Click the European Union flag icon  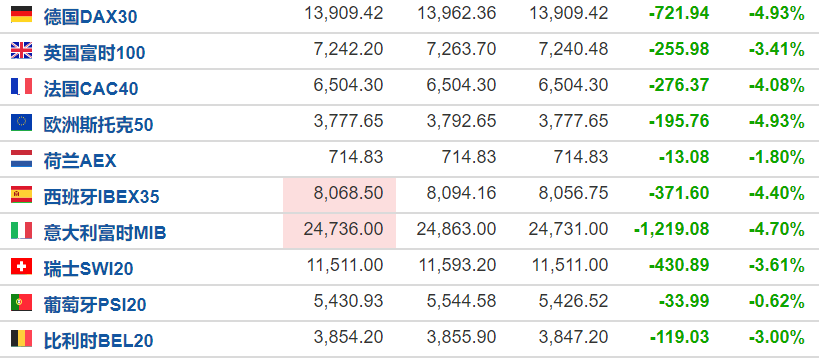pos(21,123)
